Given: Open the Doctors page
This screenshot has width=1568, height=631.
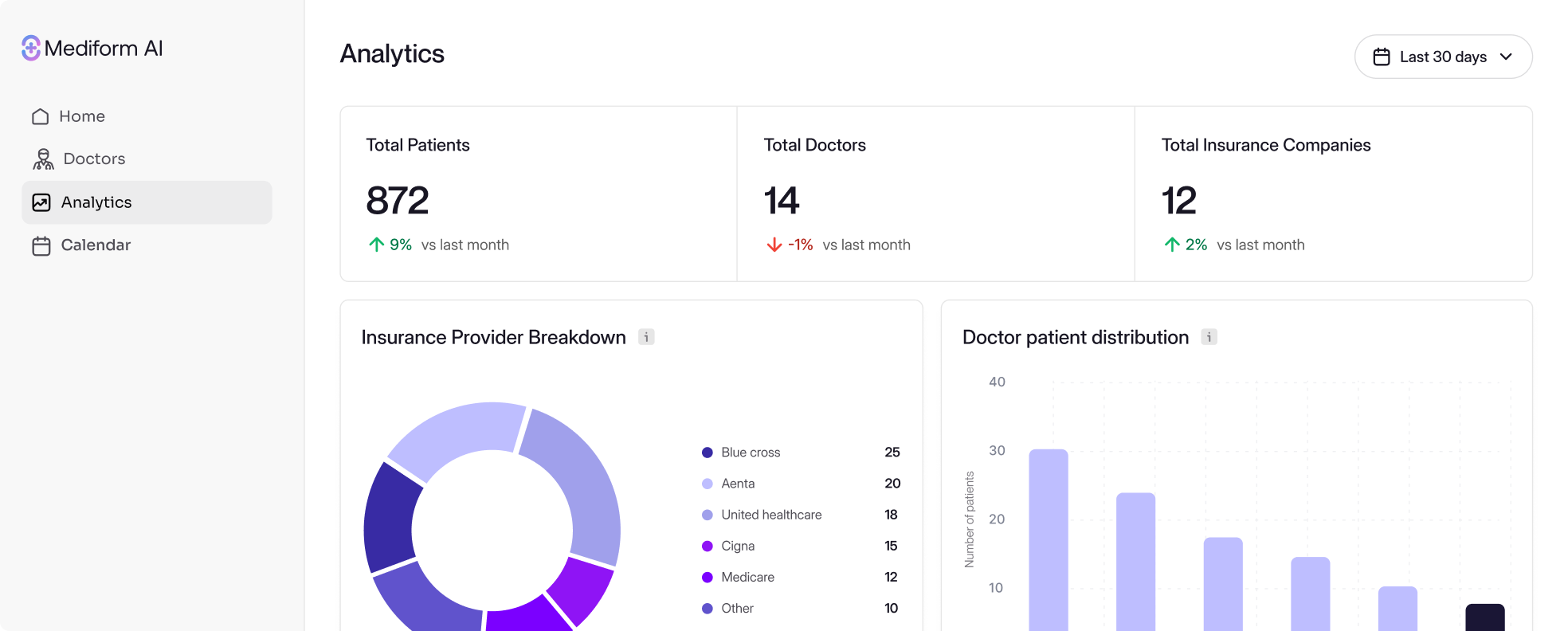Looking at the screenshot, I should point(147,159).
